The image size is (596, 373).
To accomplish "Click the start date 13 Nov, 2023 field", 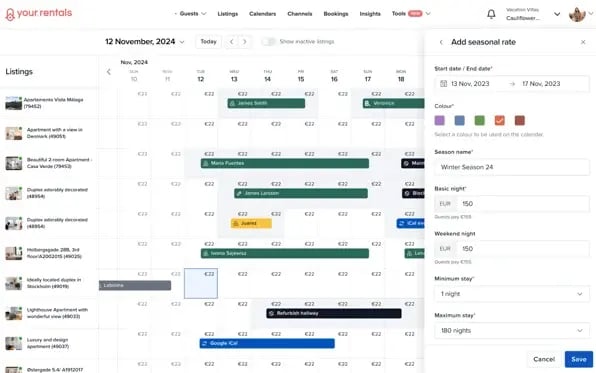I will coord(470,84).
